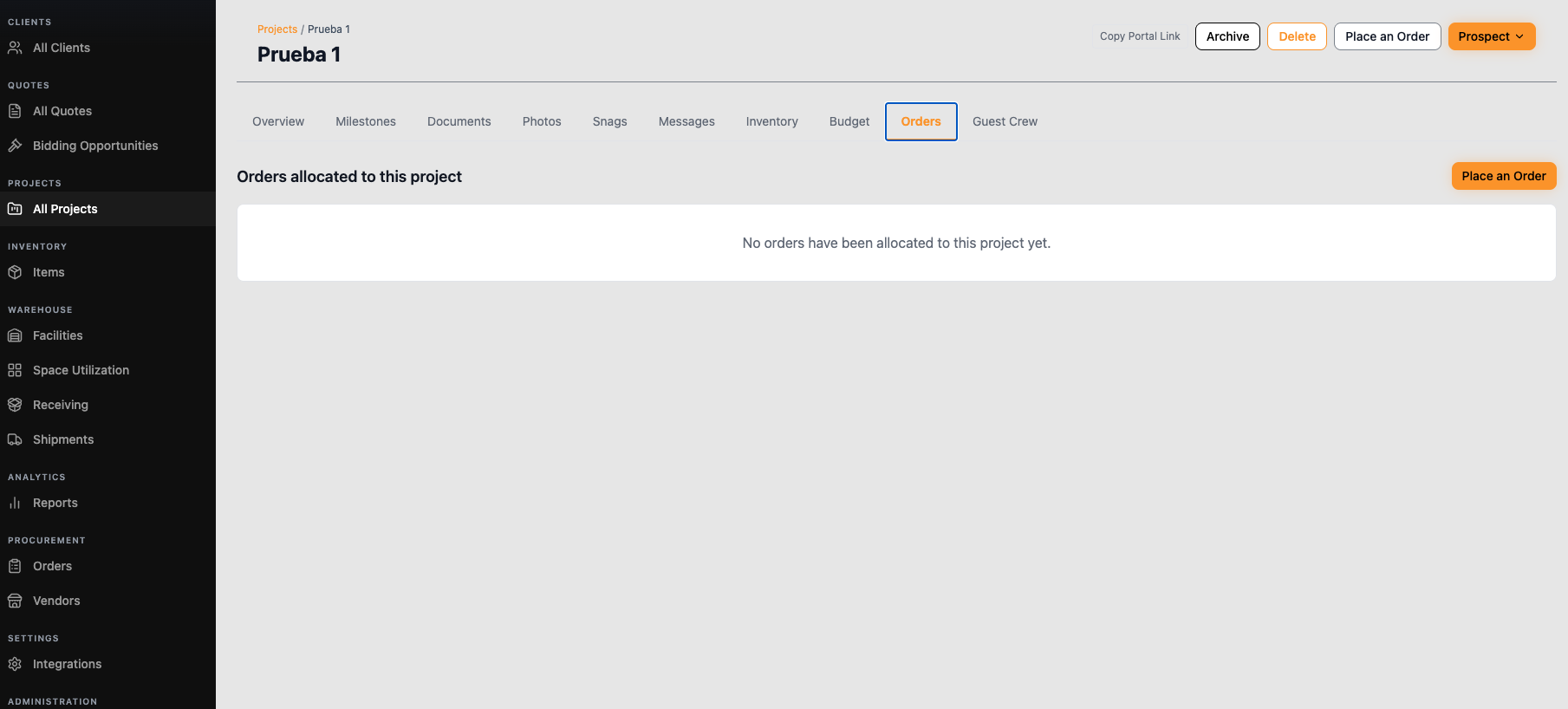Select the Budget tab
The width and height of the screenshot is (1568, 709).
(849, 121)
